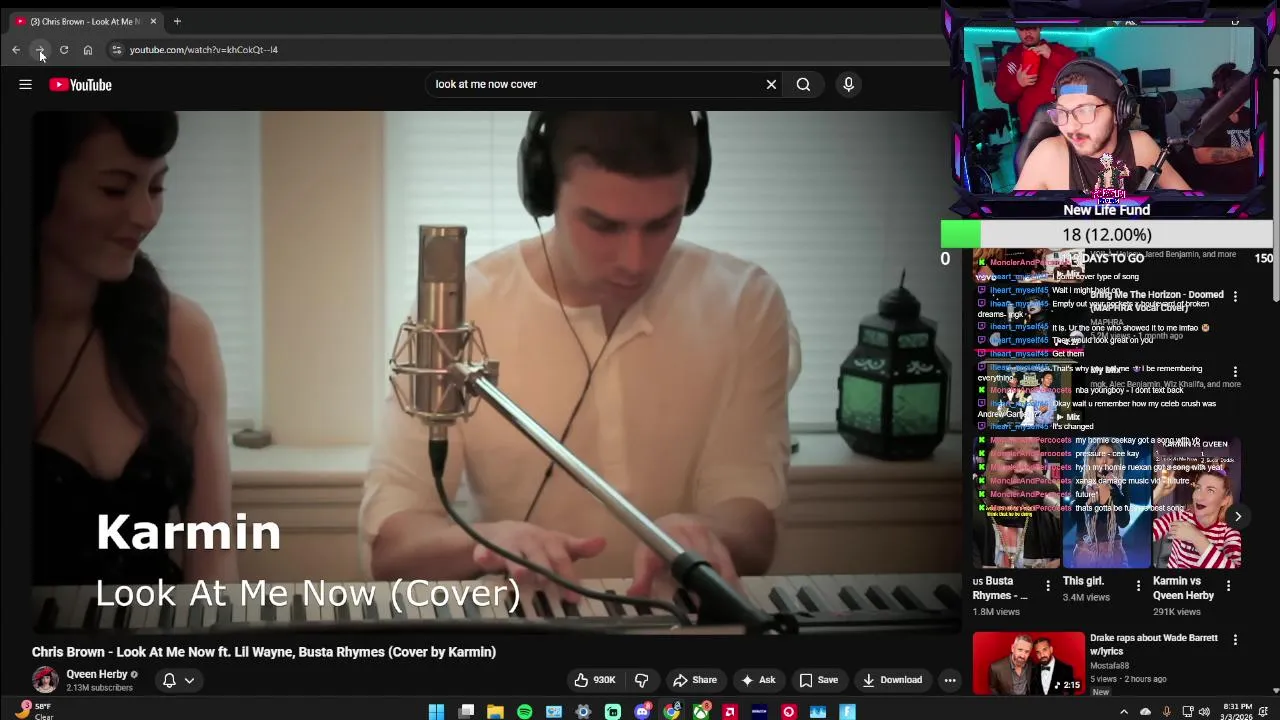
Task: Click the video title text below the player
Action: point(264,652)
